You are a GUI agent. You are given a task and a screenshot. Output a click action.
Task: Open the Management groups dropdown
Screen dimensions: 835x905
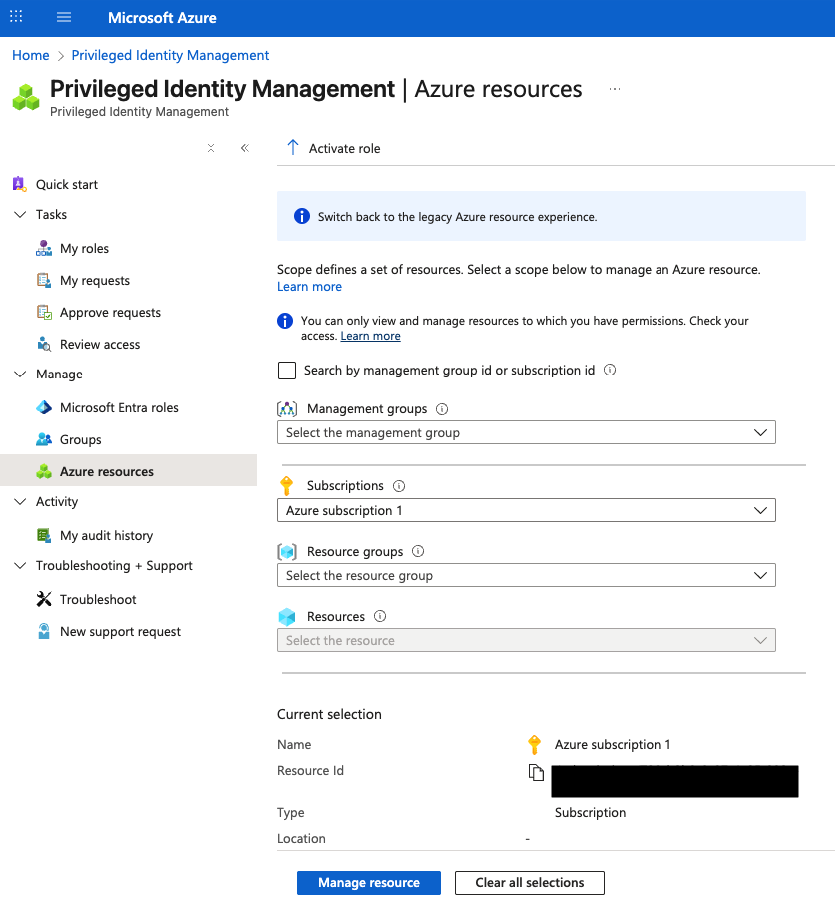pyautogui.click(x=526, y=433)
